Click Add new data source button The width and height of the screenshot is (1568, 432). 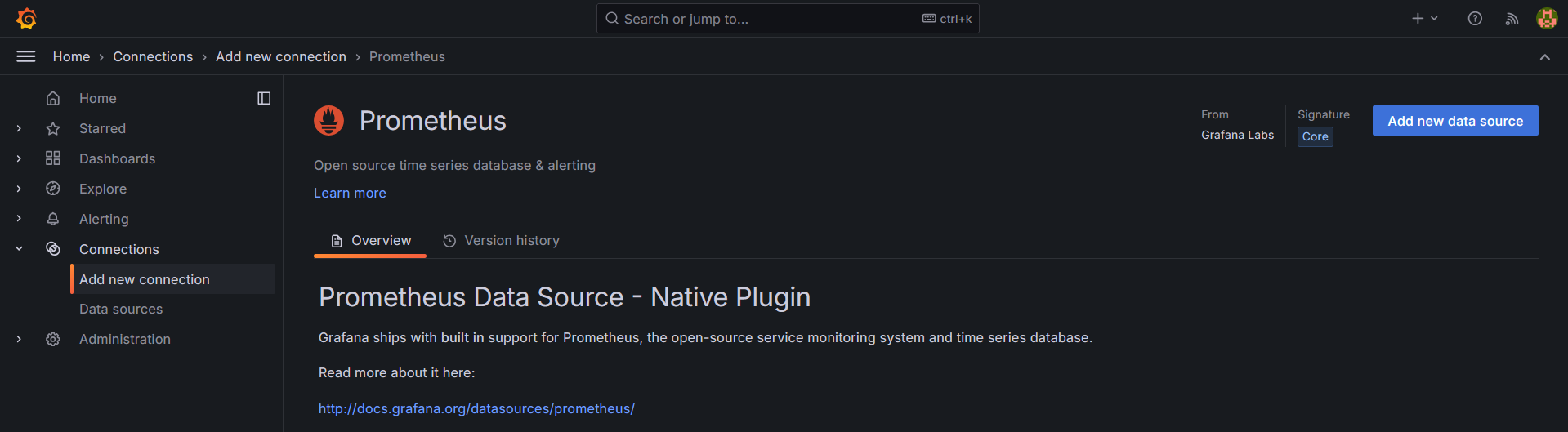tap(1454, 121)
